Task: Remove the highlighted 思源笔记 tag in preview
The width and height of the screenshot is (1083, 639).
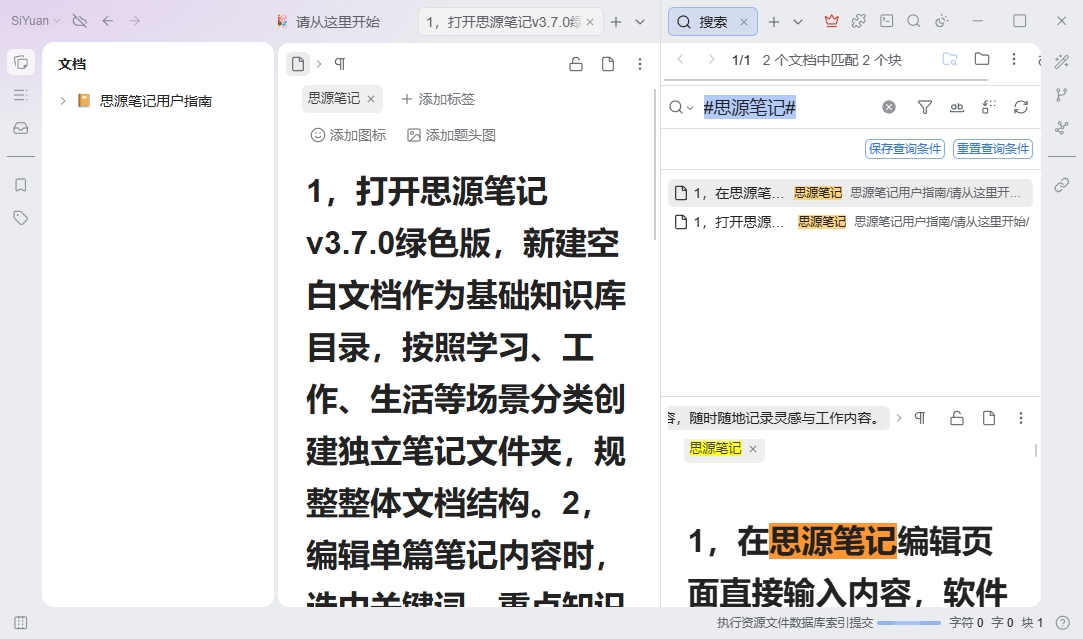Action: tap(753, 449)
